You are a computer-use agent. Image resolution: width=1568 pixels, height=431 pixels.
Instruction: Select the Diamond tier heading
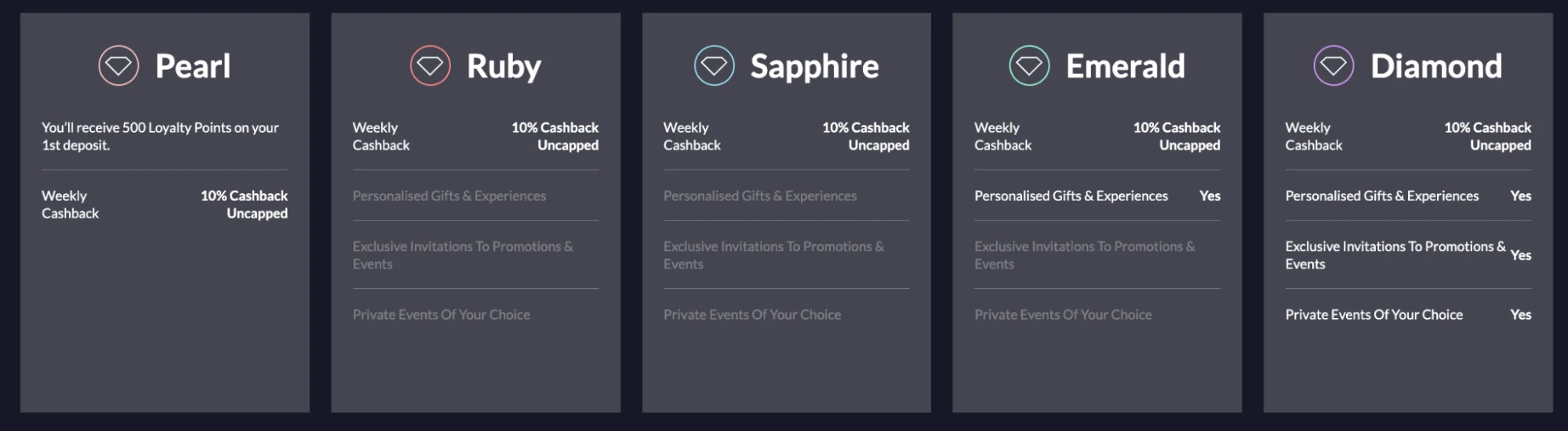pos(1436,66)
